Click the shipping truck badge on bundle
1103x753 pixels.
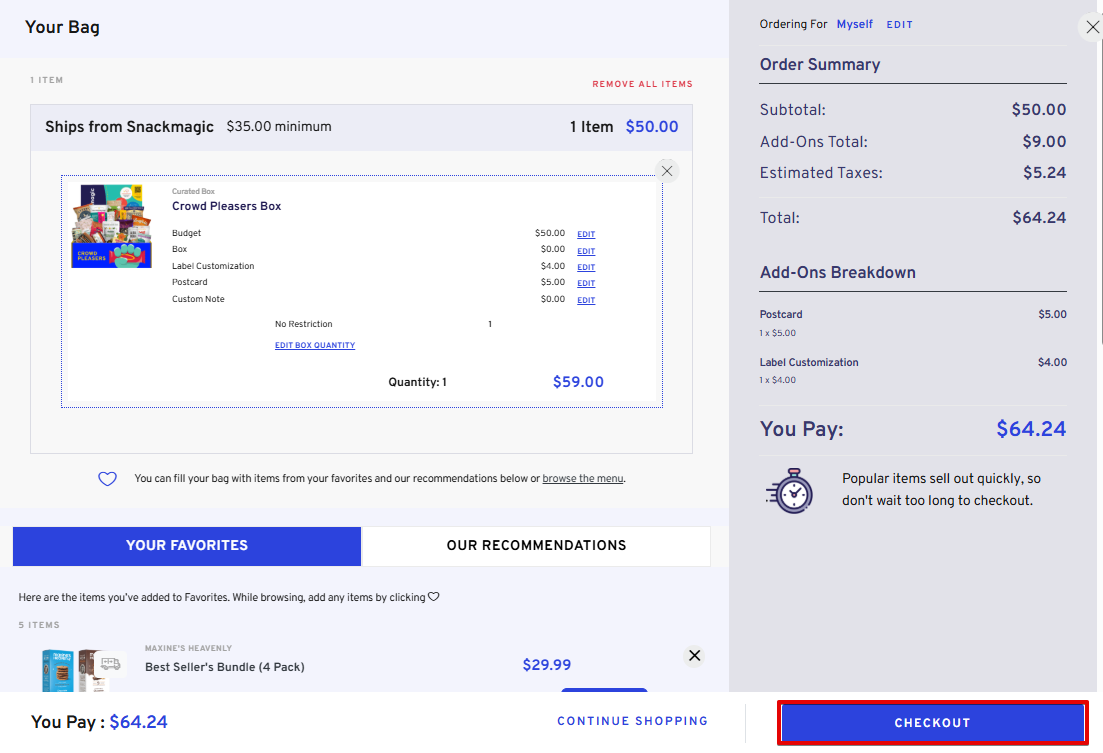click(110, 663)
